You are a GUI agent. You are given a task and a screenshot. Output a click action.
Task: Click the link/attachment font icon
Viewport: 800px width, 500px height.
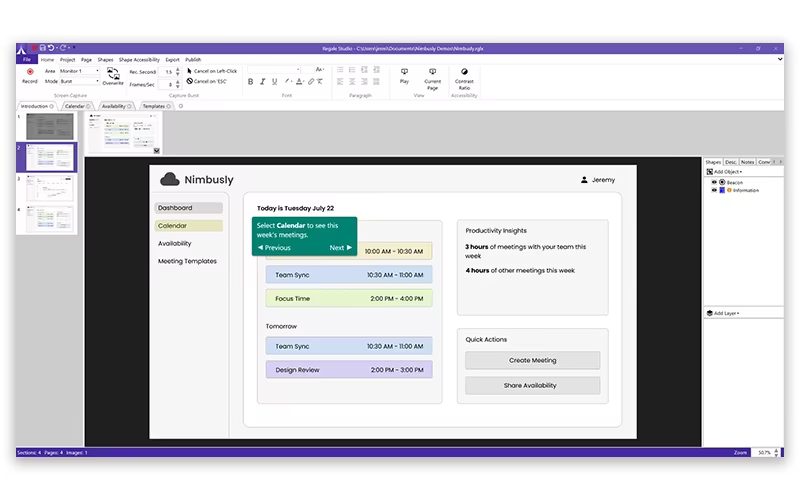click(311, 82)
